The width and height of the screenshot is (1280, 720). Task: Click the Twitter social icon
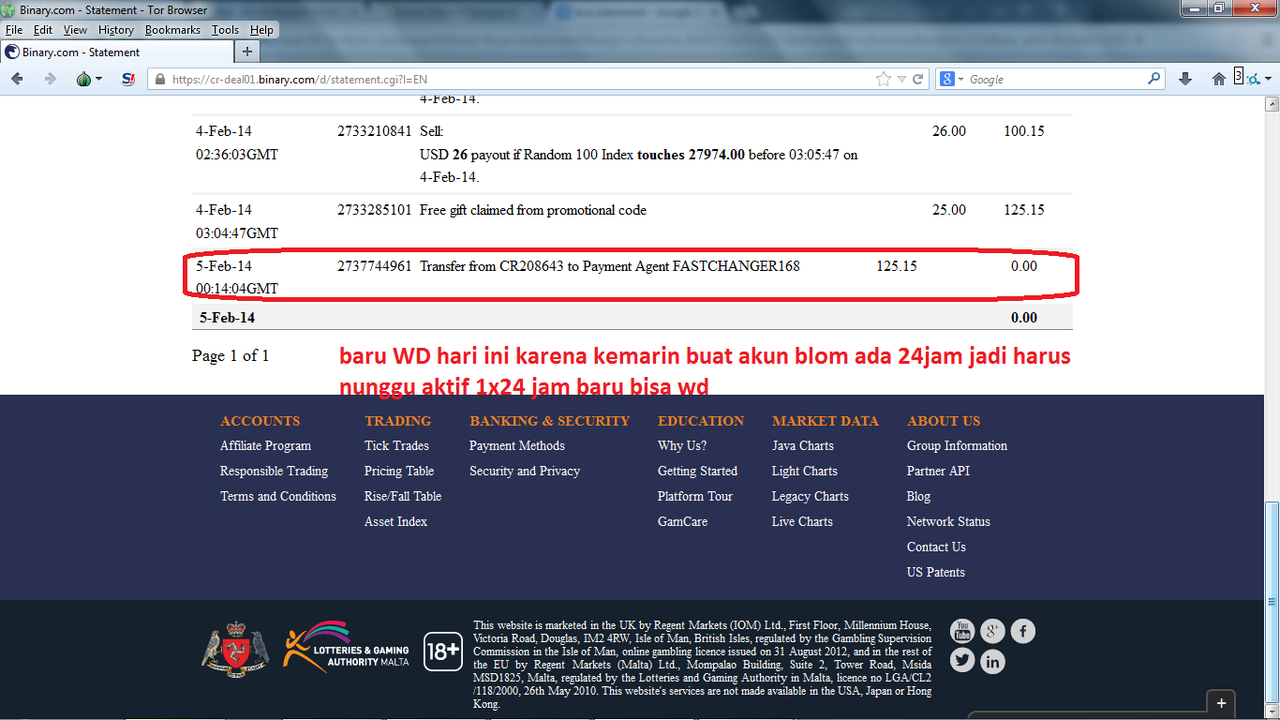point(962,661)
